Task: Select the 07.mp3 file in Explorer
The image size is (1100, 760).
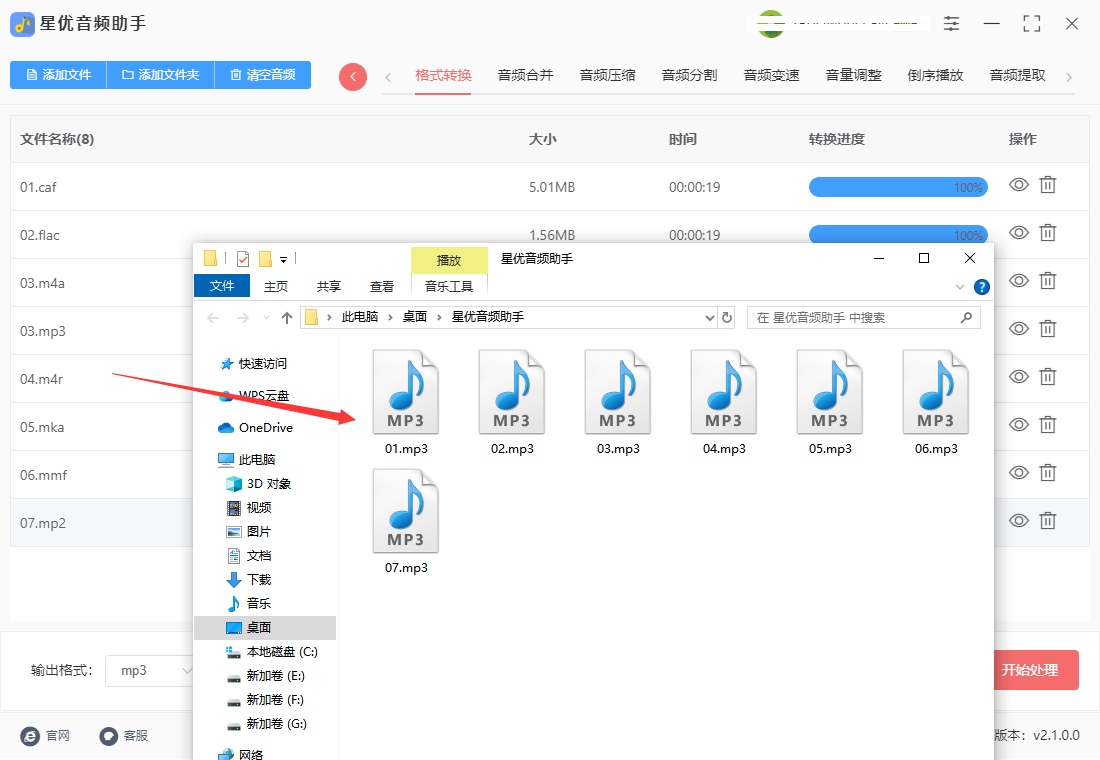Action: tap(406, 523)
